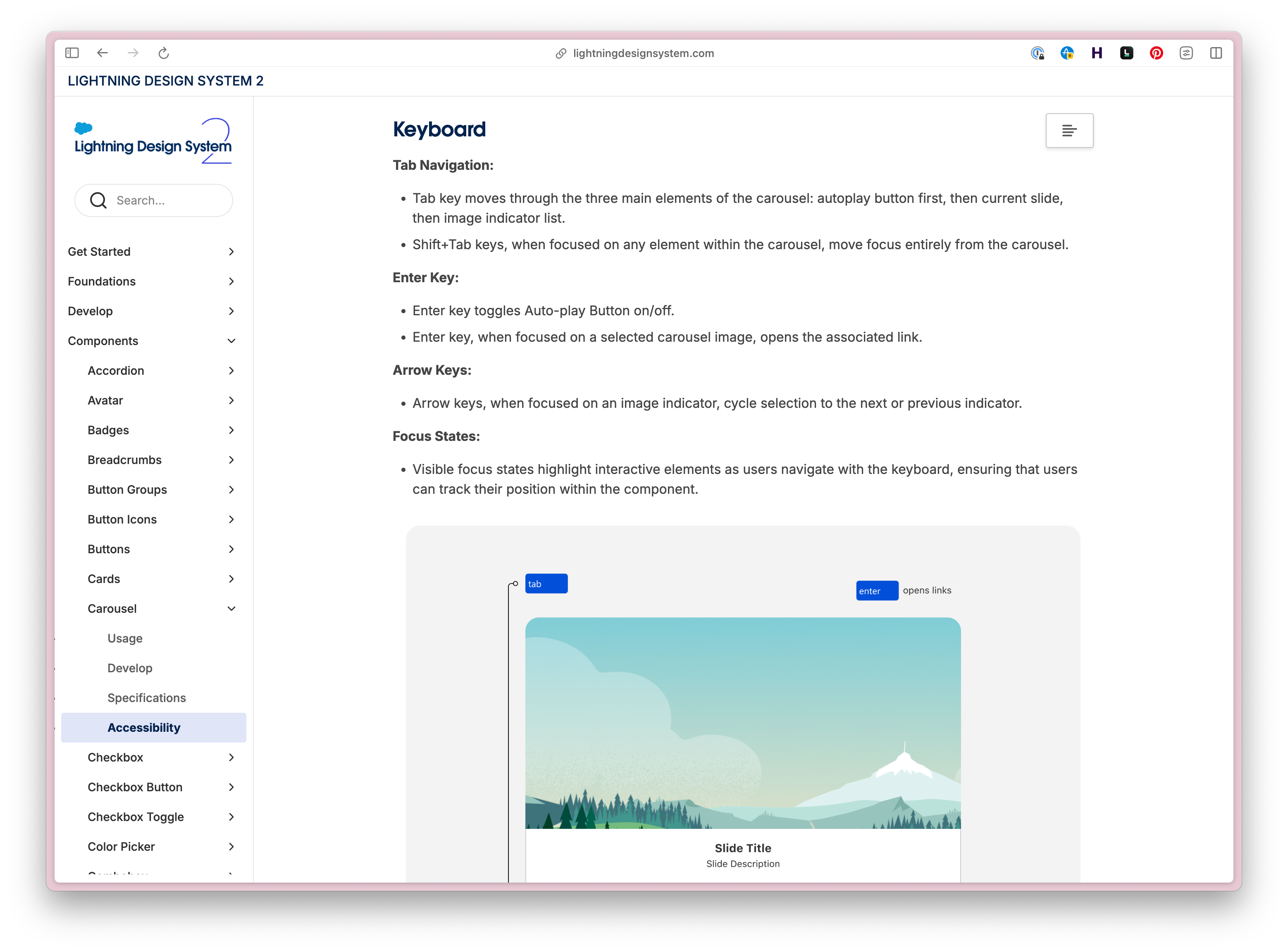Open the 1Password extension icon
The width and height of the screenshot is (1288, 952).
(1037, 53)
